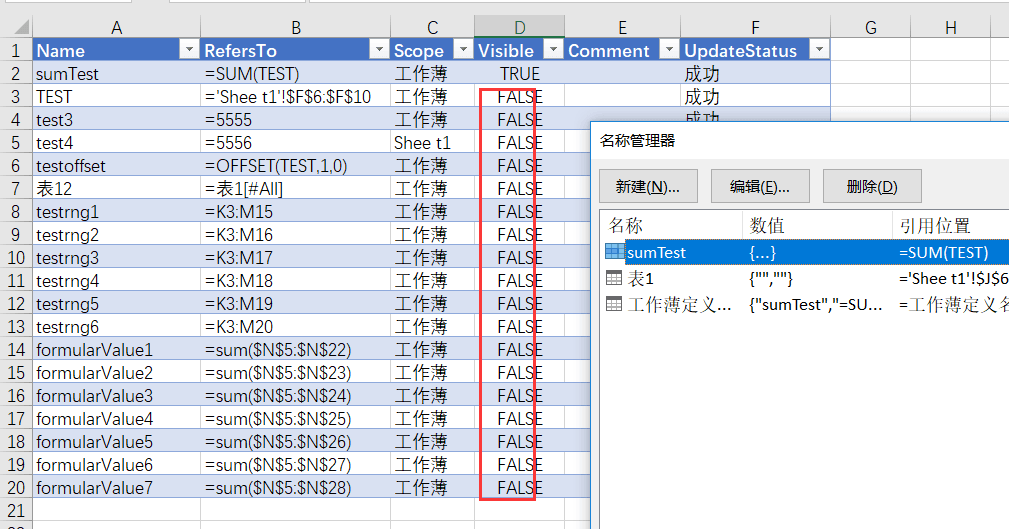Click cell with =SUM(TEST) in the worksheet
Screen dimensions: 1009x529
[x=295, y=73]
